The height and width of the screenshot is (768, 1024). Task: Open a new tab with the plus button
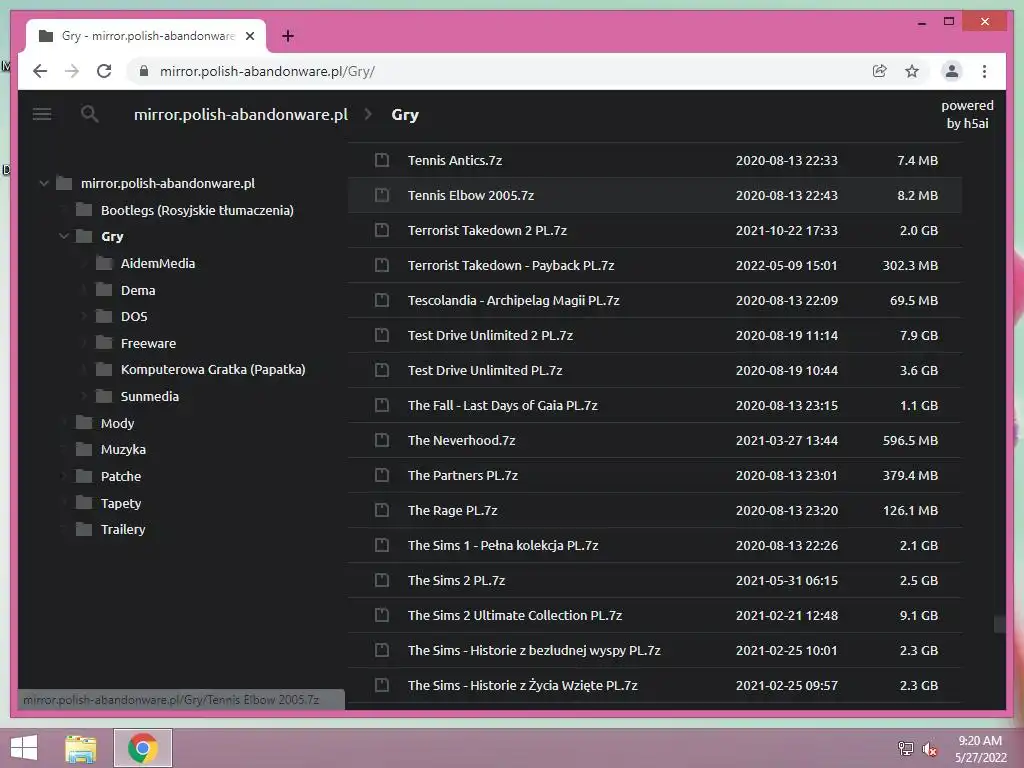[x=287, y=36]
